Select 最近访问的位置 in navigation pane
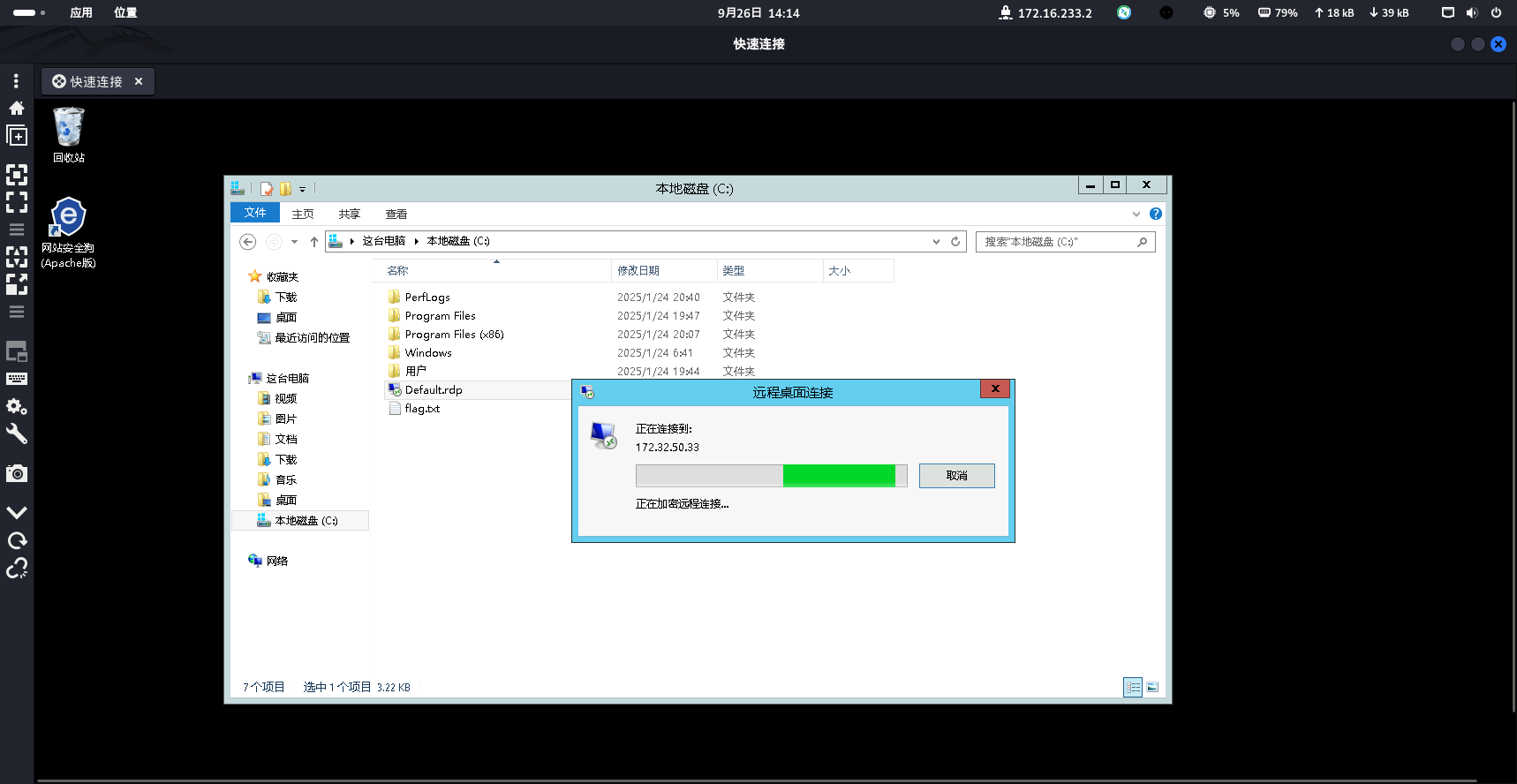 coord(312,337)
